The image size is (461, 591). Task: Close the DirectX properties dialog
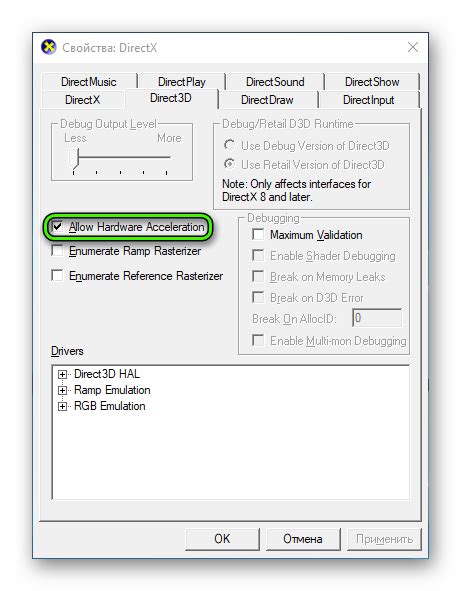point(413,47)
